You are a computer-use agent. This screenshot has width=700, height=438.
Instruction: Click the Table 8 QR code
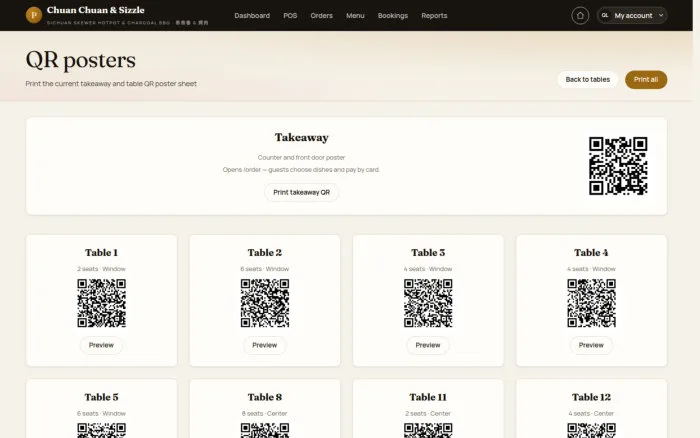[x=265, y=430]
